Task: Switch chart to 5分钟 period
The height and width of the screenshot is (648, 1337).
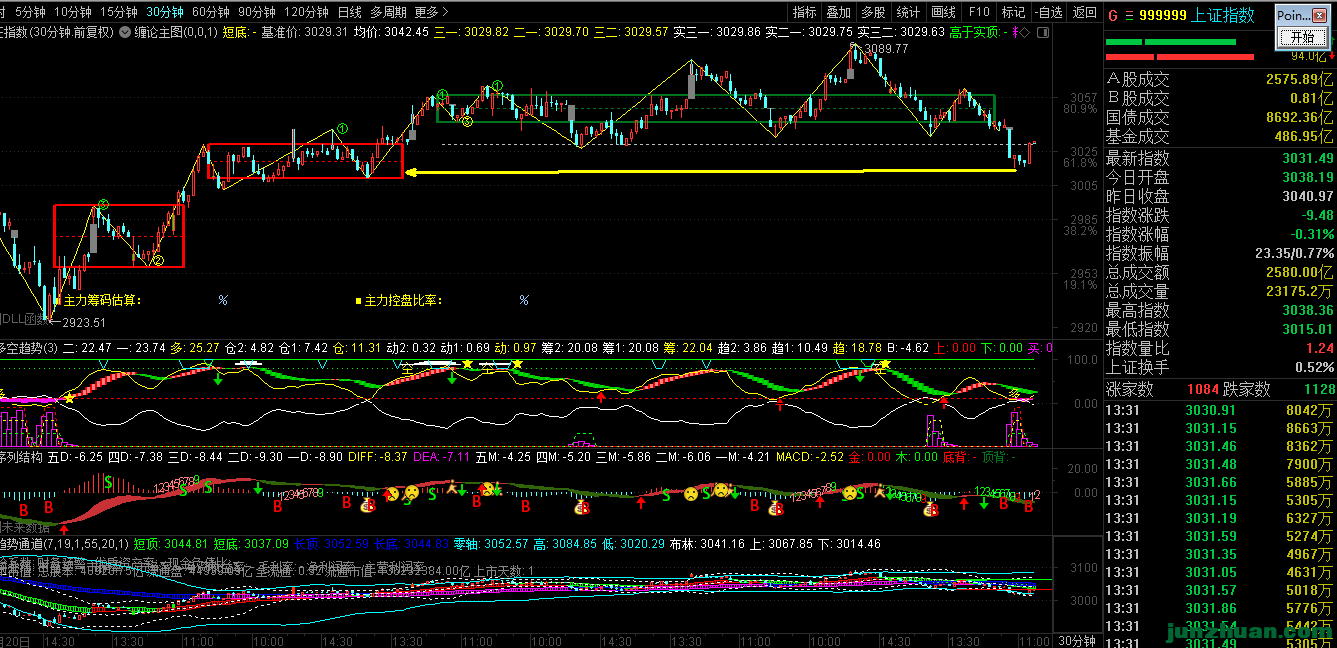Action: pyautogui.click(x=31, y=12)
